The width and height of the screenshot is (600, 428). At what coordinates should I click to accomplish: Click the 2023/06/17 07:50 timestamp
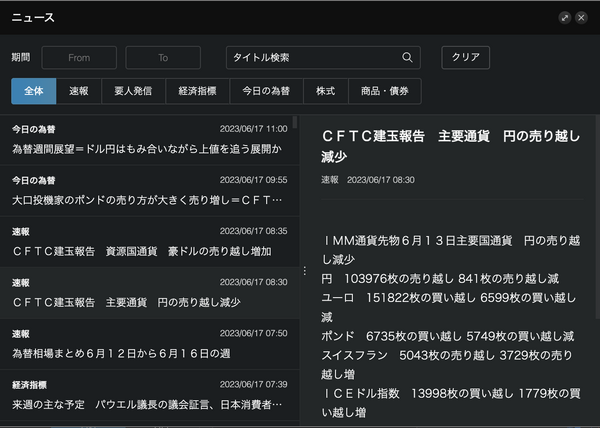tap(253, 333)
